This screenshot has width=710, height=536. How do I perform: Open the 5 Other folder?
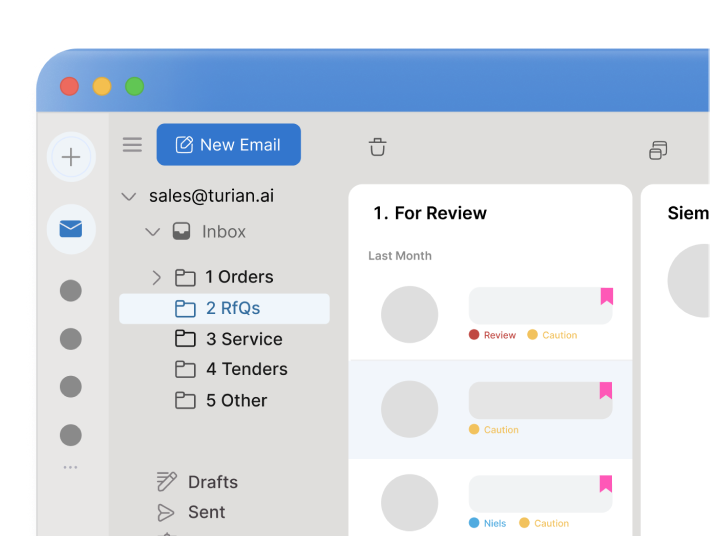[x=221, y=401]
